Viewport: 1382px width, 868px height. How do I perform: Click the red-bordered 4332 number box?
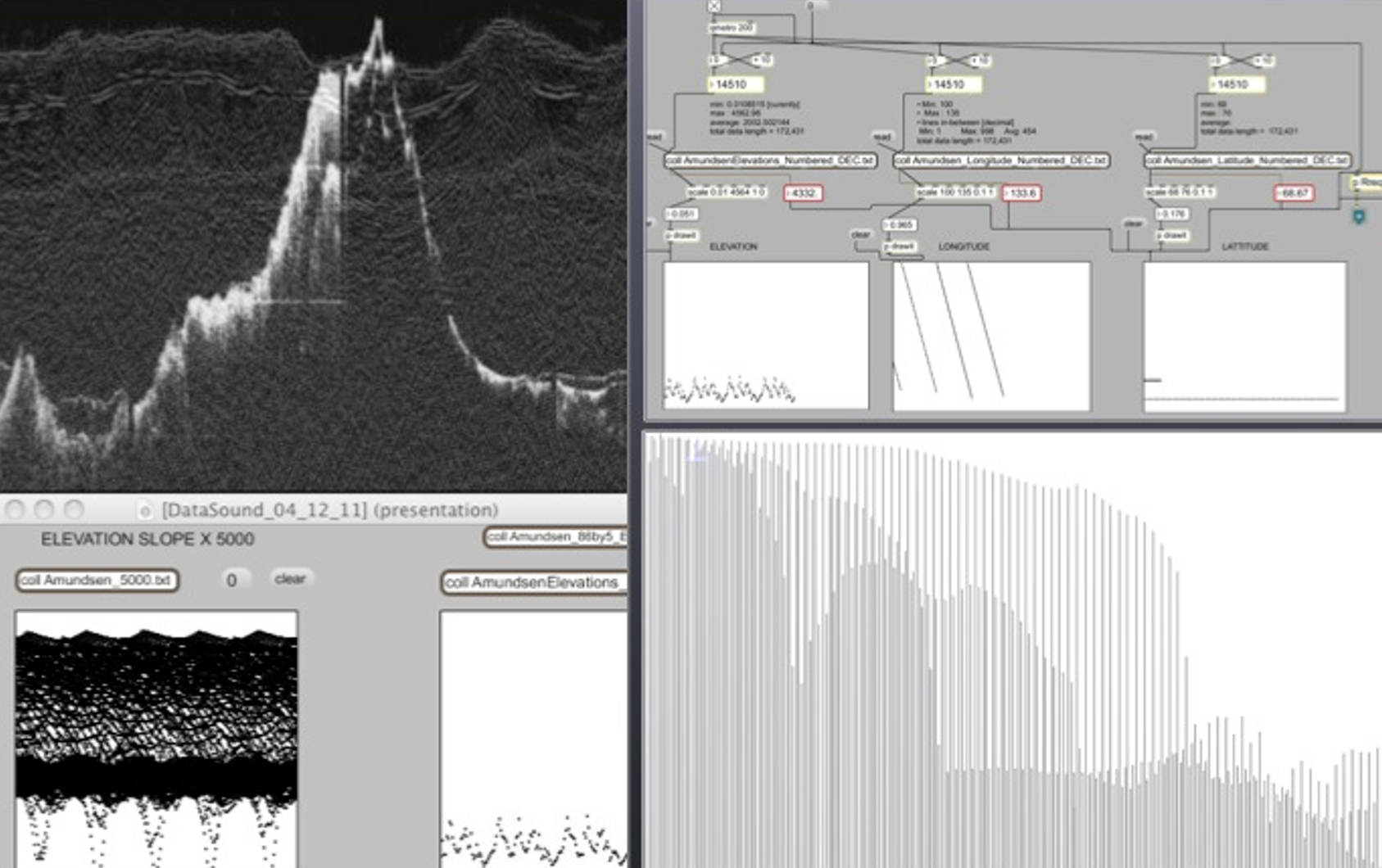point(803,193)
